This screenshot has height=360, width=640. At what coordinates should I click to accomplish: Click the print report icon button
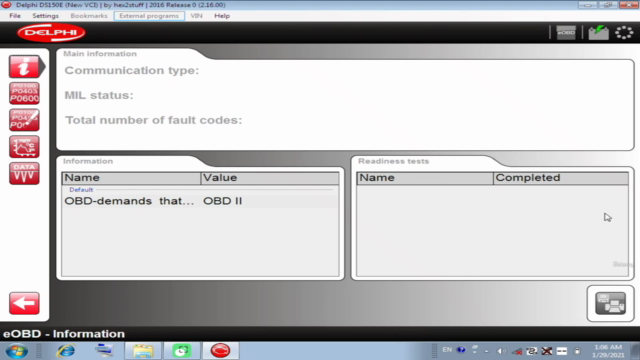pyautogui.click(x=610, y=303)
